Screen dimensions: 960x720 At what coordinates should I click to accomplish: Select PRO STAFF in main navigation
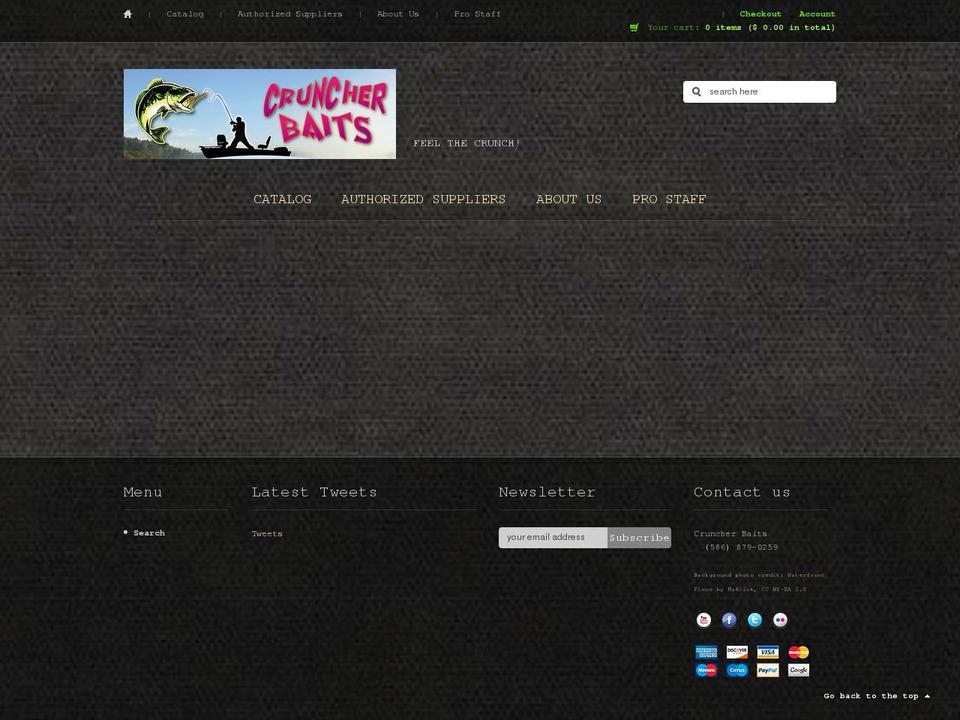pyautogui.click(x=669, y=200)
